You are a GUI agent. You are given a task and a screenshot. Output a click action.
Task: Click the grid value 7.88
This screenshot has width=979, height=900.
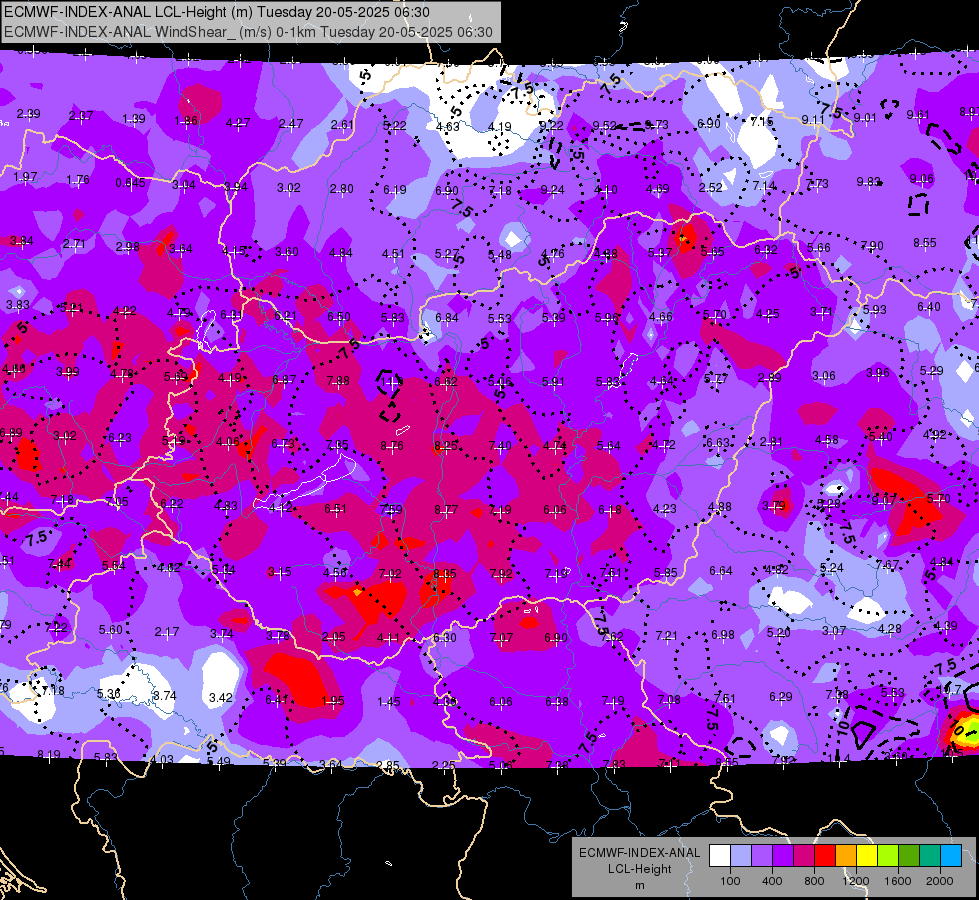(x=338, y=380)
